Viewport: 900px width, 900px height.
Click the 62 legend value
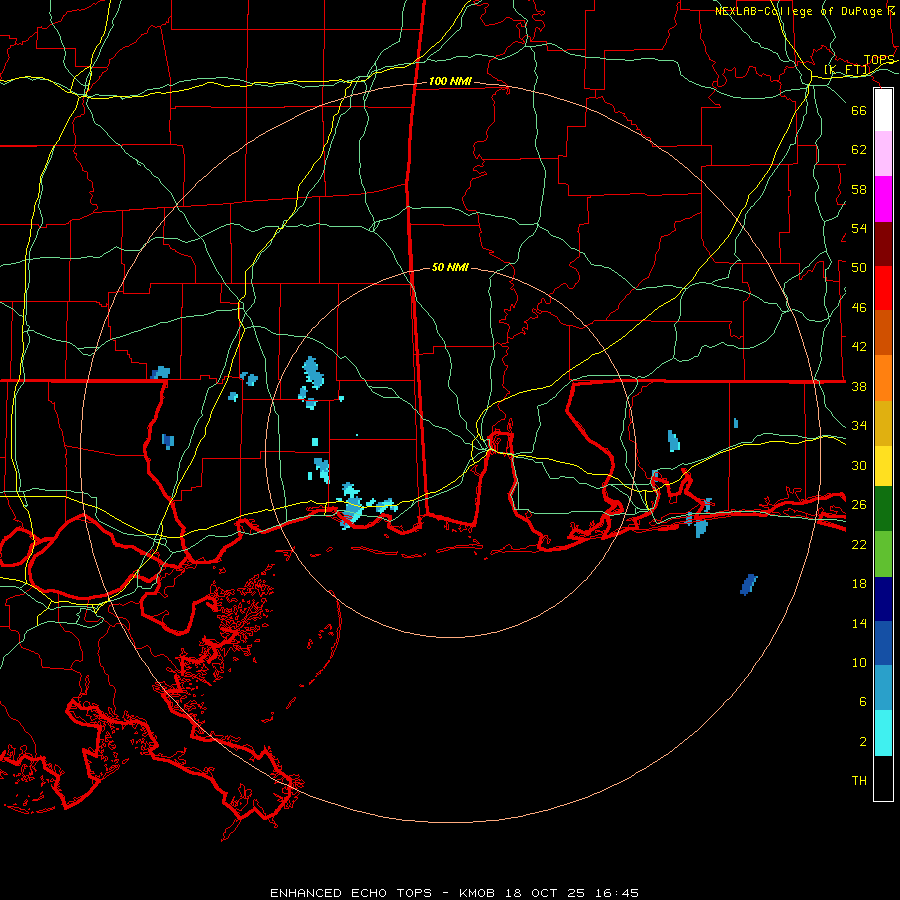859,149
